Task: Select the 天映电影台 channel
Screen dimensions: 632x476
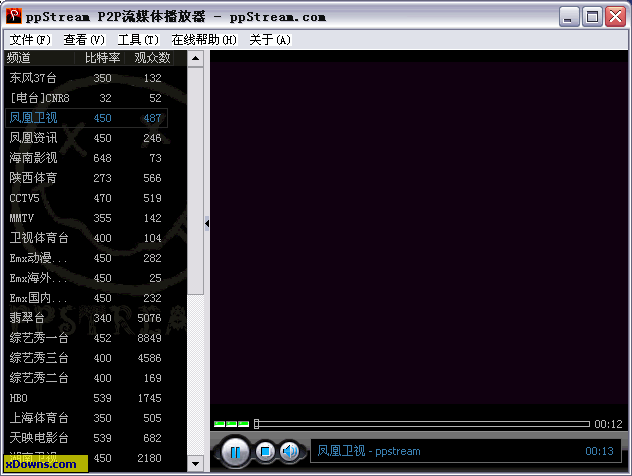Action: click(x=86, y=438)
